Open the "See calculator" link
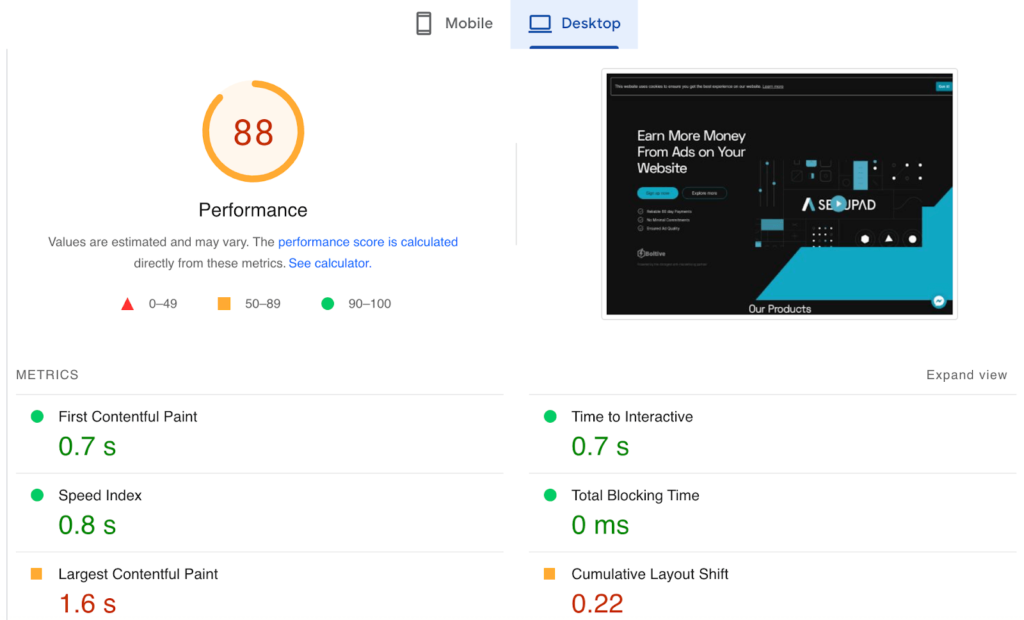The height and width of the screenshot is (620, 1024). [x=329, y=264]
